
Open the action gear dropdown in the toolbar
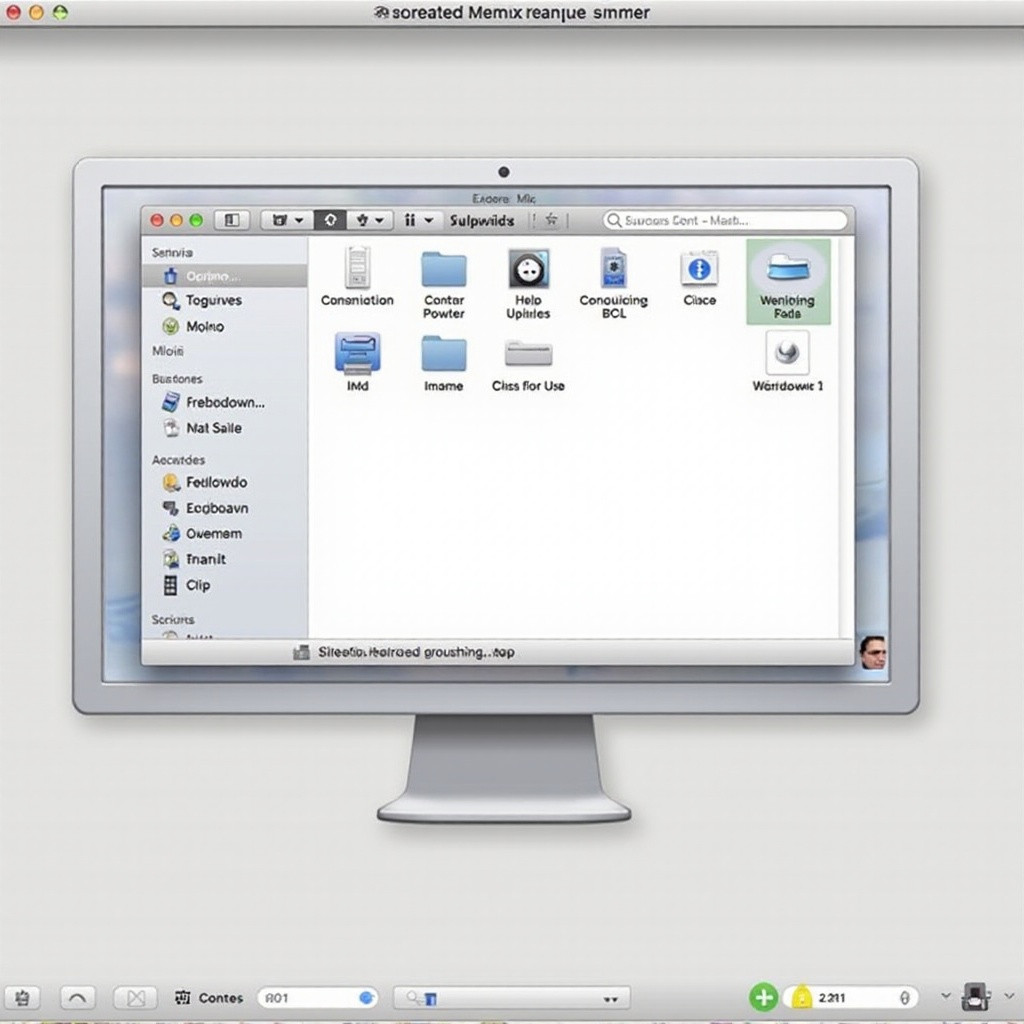click(x=363, y=220)
